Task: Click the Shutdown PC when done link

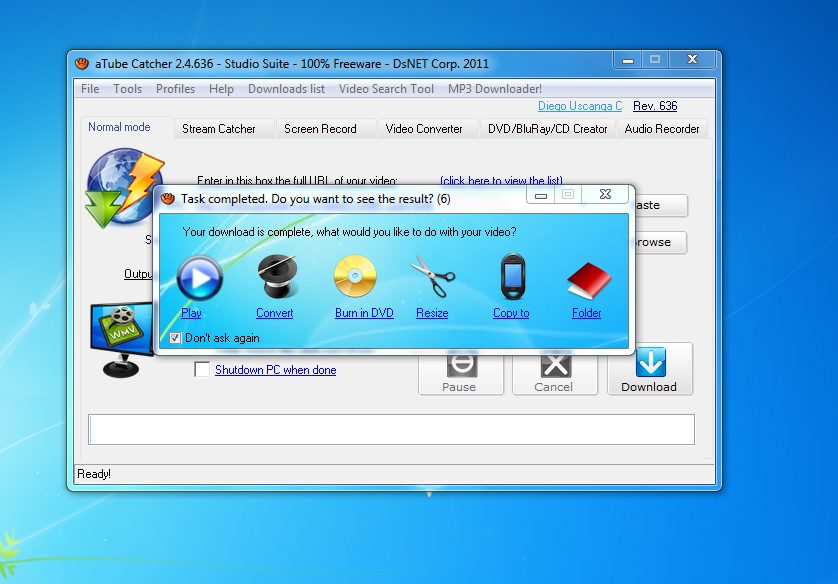Action: (276, 370)
